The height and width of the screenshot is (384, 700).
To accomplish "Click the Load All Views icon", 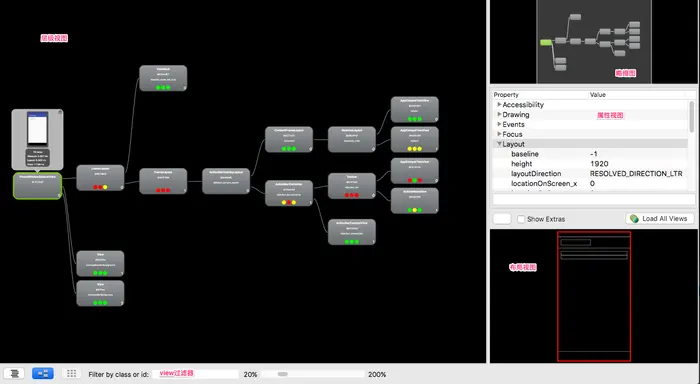I will click(634, 218).
